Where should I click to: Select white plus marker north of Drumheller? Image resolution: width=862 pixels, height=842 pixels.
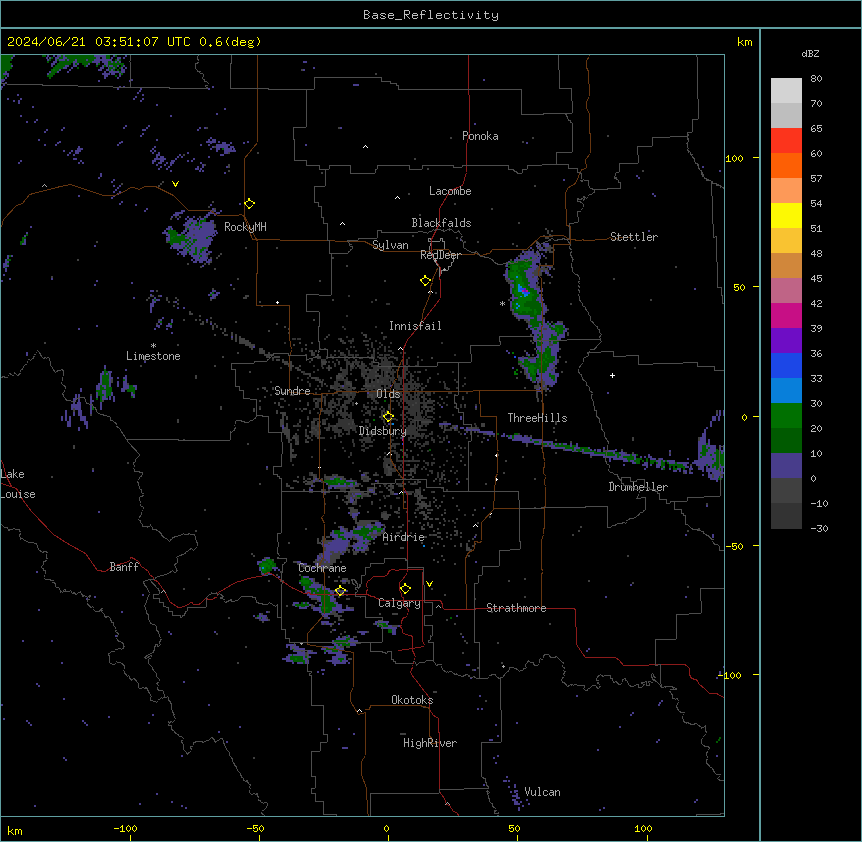point(612,375)
